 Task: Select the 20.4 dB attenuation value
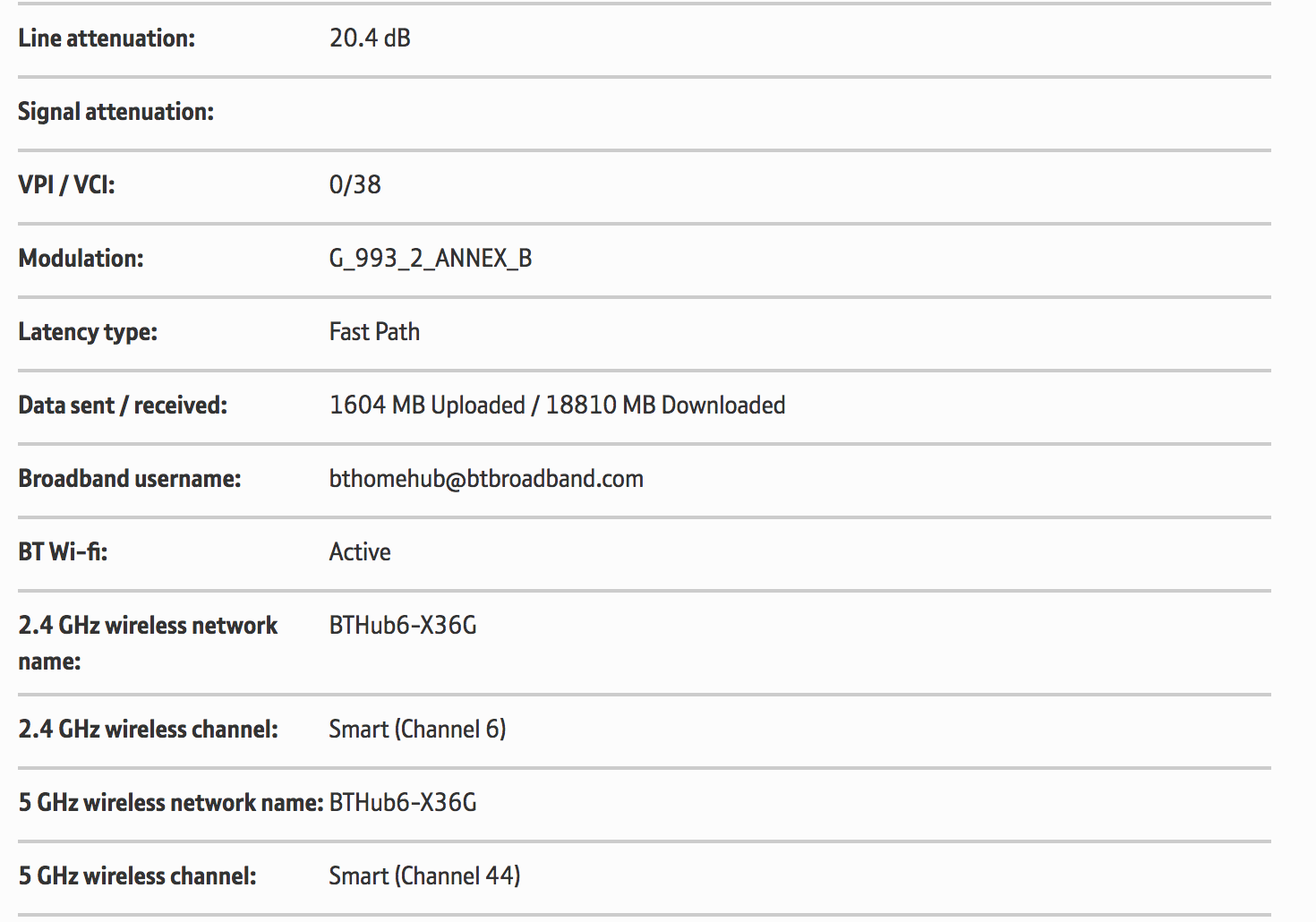[370, 38]
